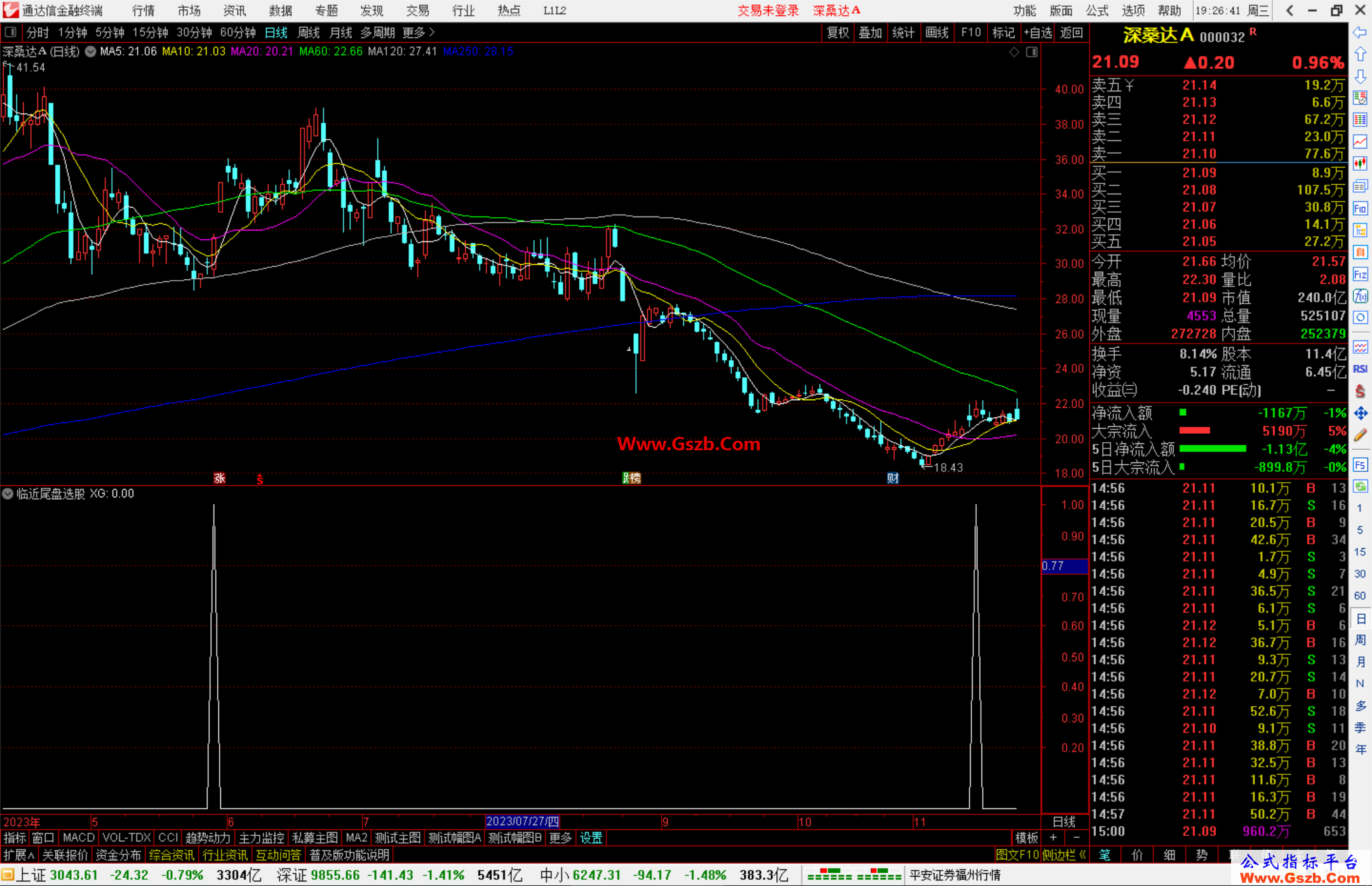
Task: Switch to daily 日 period in sidebar
Action: 1360,618
